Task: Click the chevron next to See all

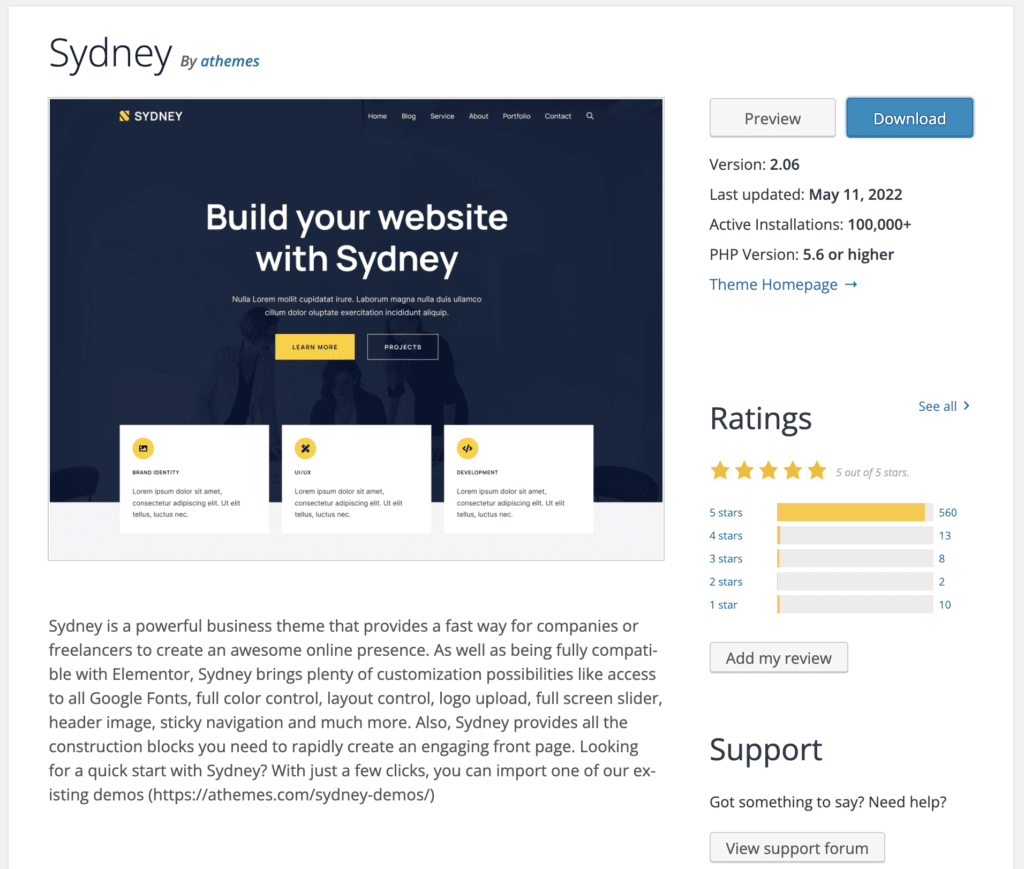Action: (967, 405)
